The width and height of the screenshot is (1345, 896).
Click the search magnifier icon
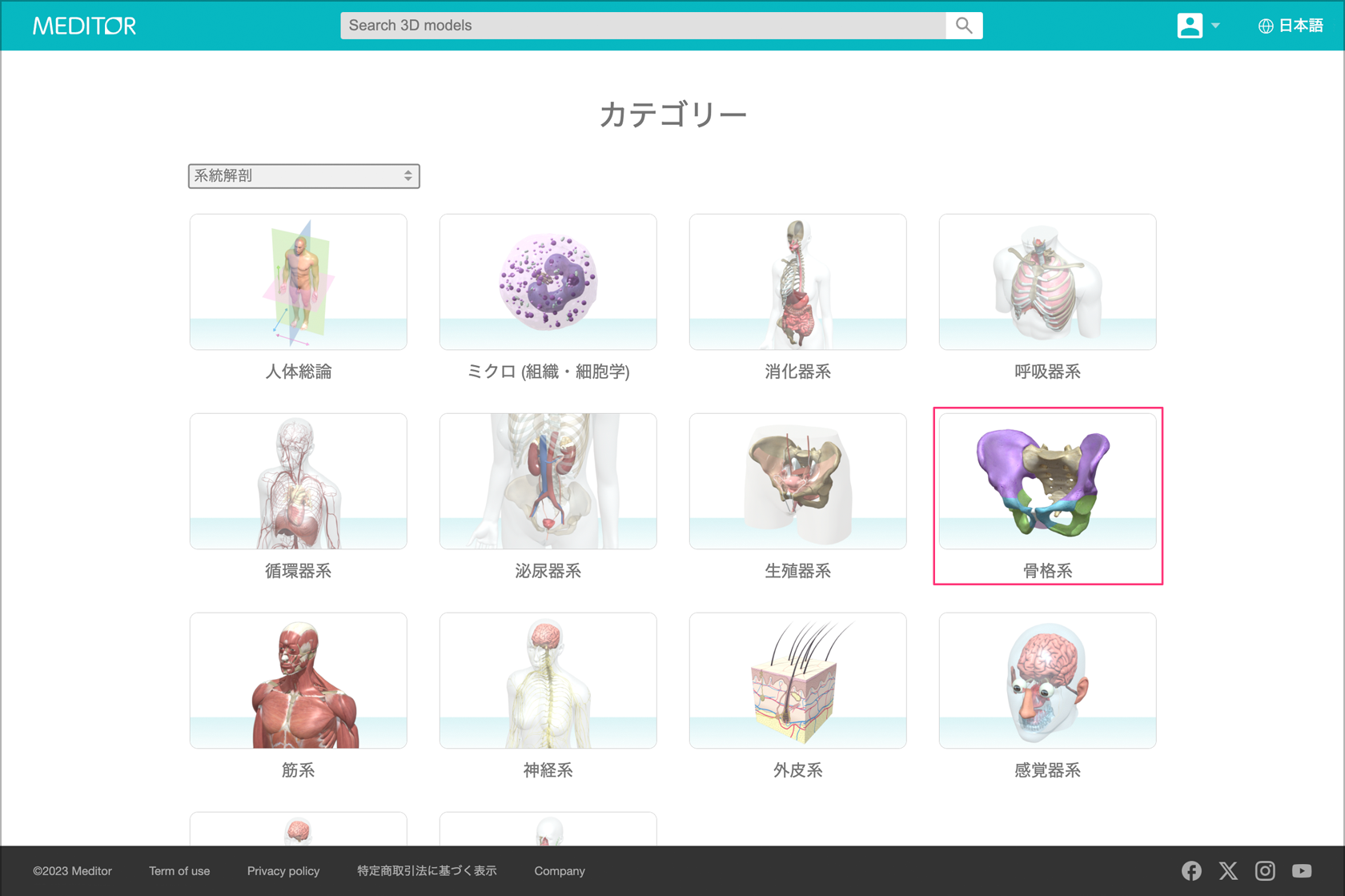pos(964,26)
